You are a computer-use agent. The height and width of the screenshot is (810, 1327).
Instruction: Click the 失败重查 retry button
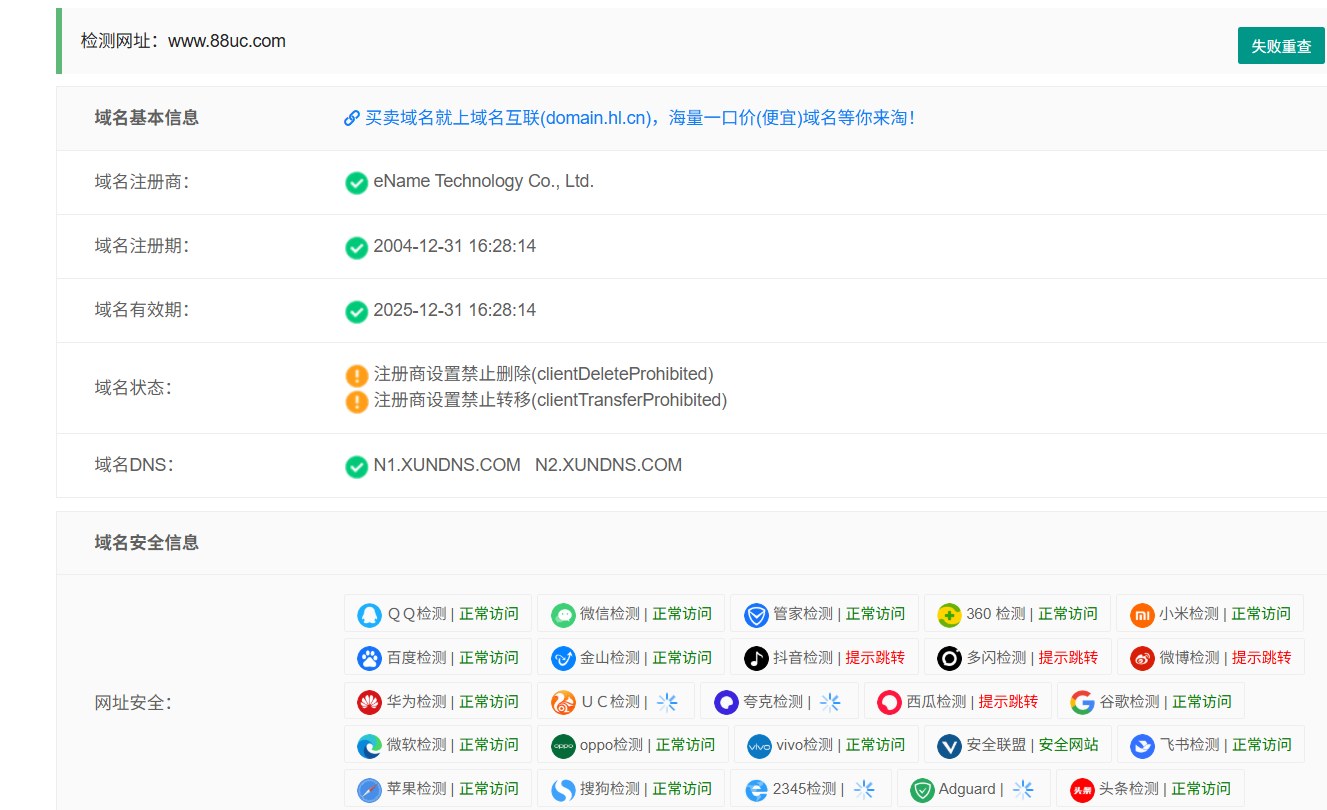tap(1280, 45)
